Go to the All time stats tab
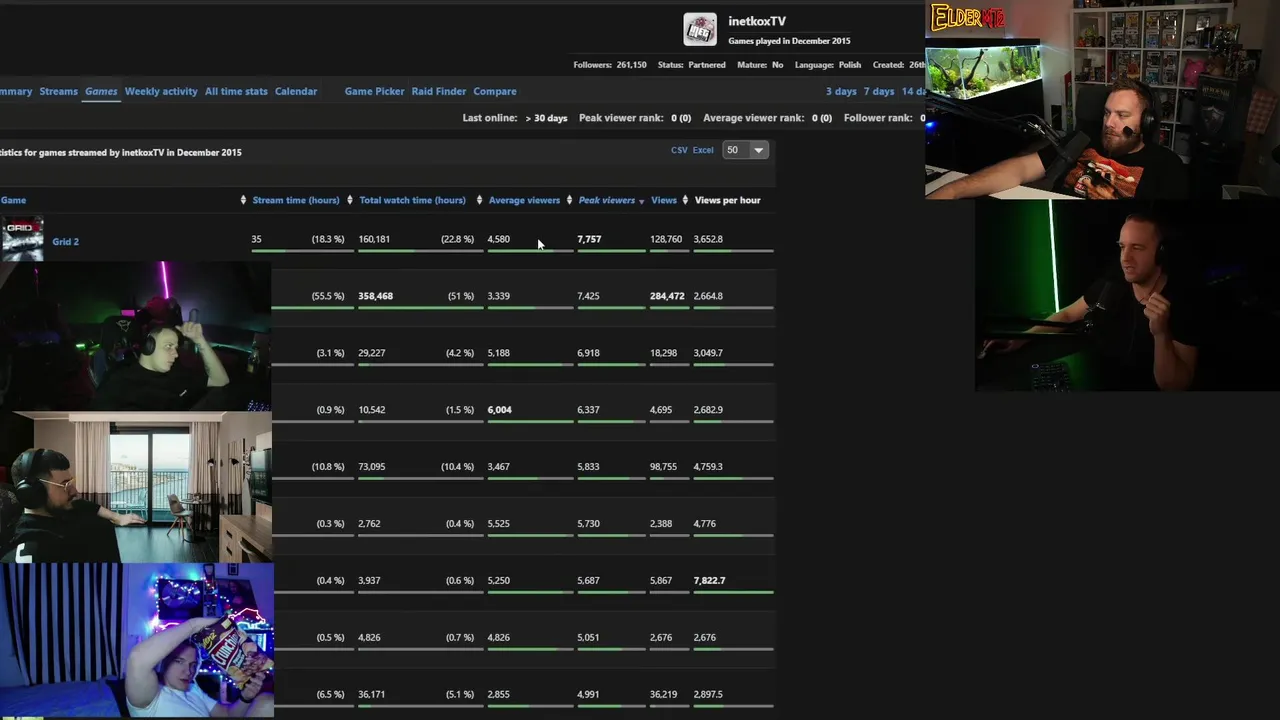 (x=236, y=91)
